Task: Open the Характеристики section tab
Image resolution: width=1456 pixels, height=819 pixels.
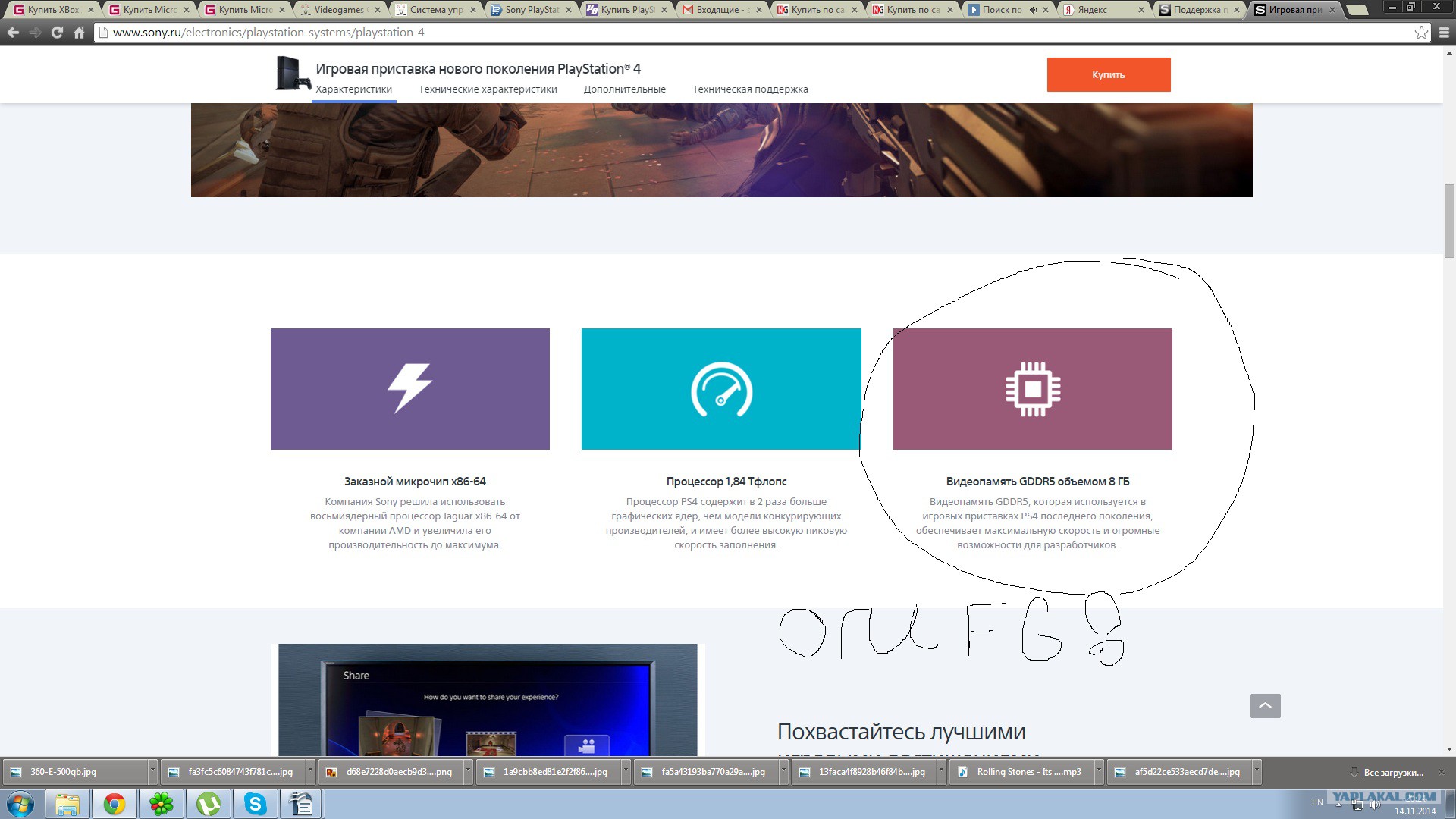Action: tap(354, 89)
